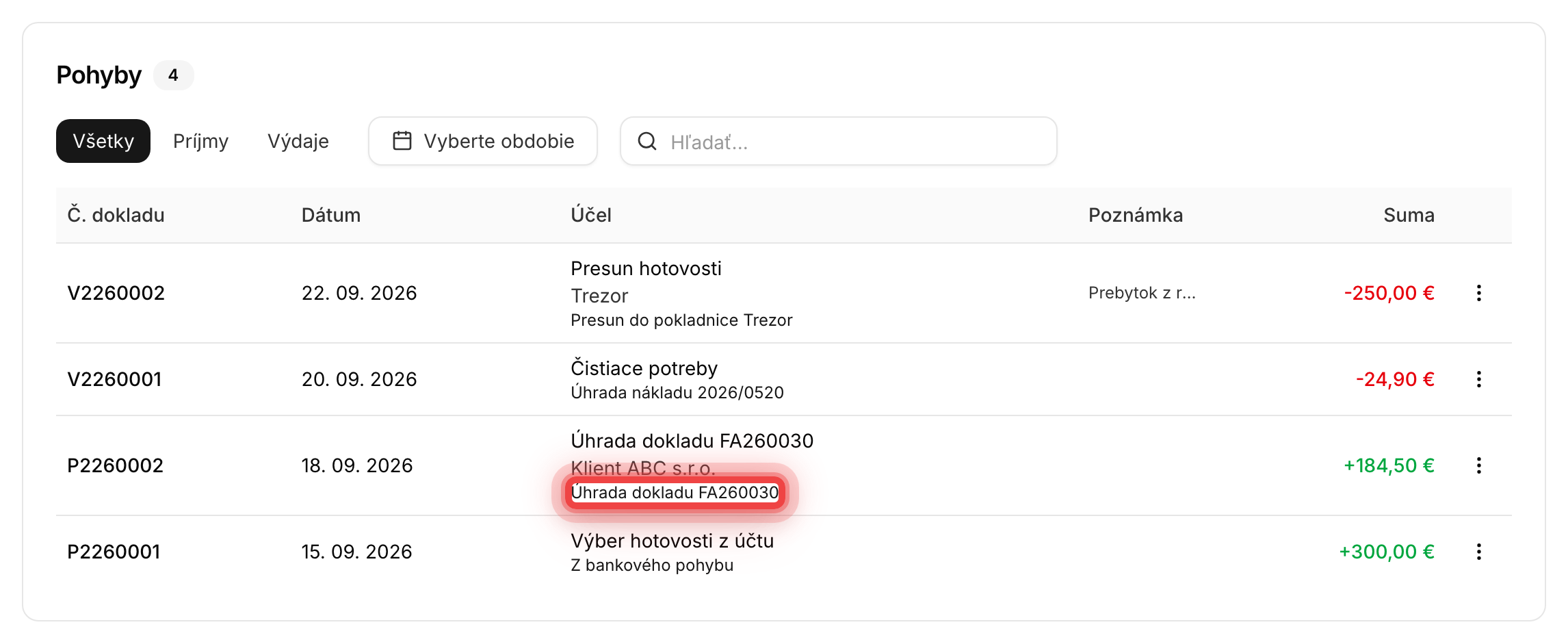Select the Všetky tab
The height and width of the screenshot is (642, 1568).
coord(103,141)
